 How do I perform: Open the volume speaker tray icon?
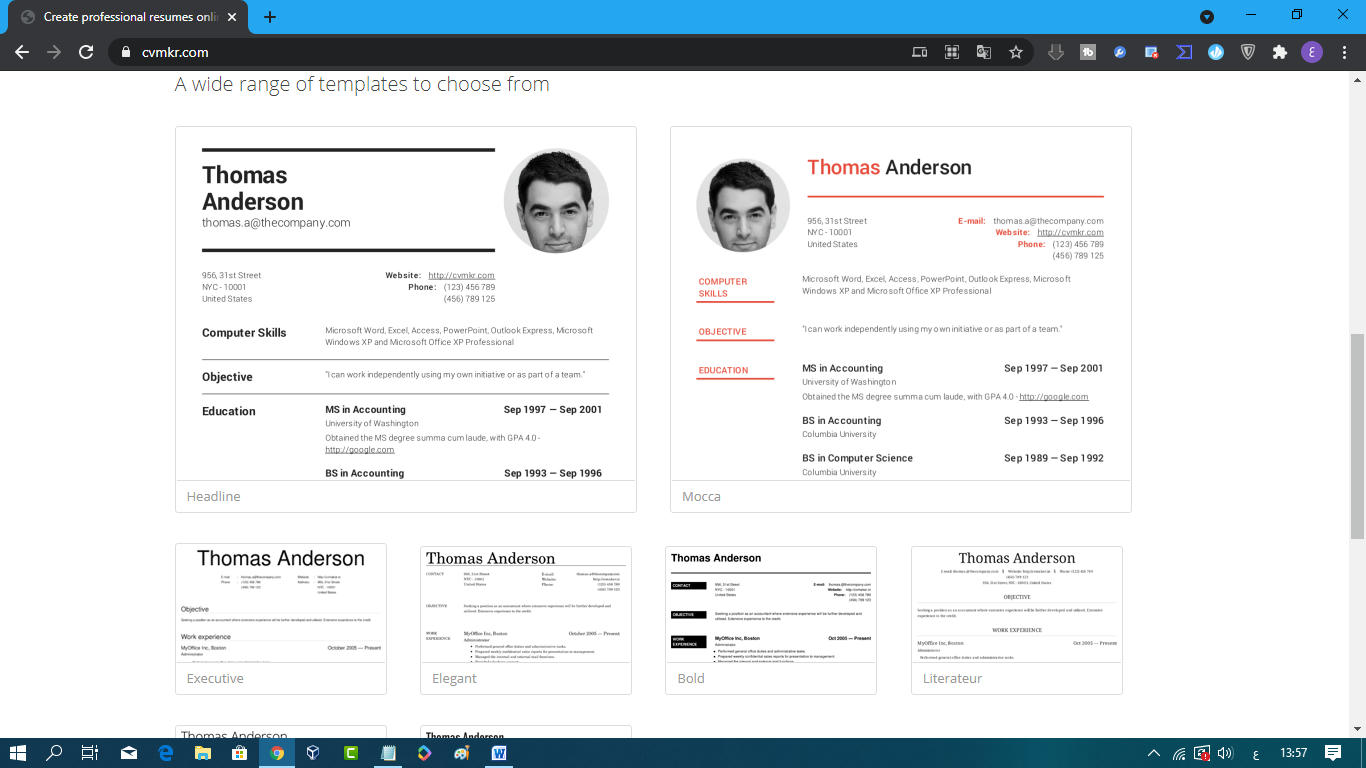click(1225, 753)
